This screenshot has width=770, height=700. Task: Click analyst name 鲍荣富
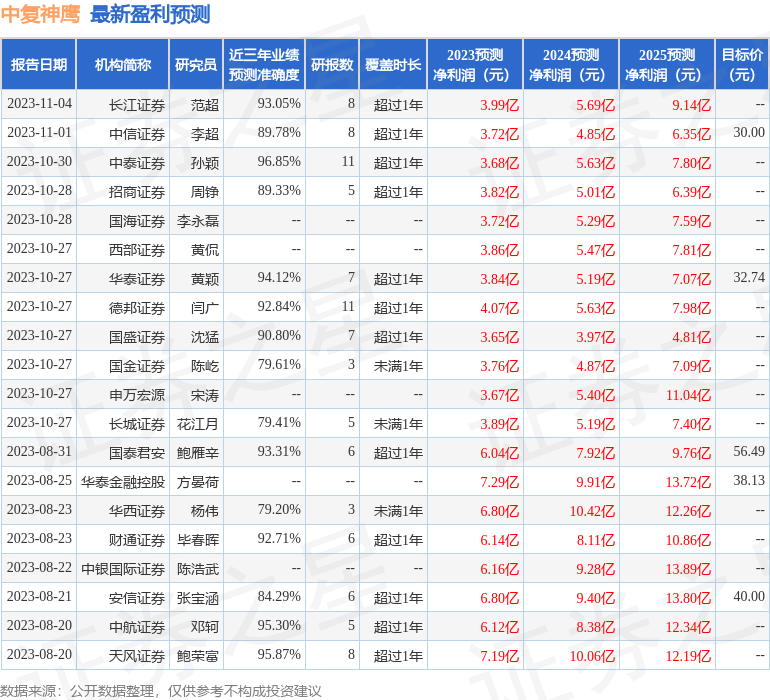pyautogui.click(x=198, y=656)
